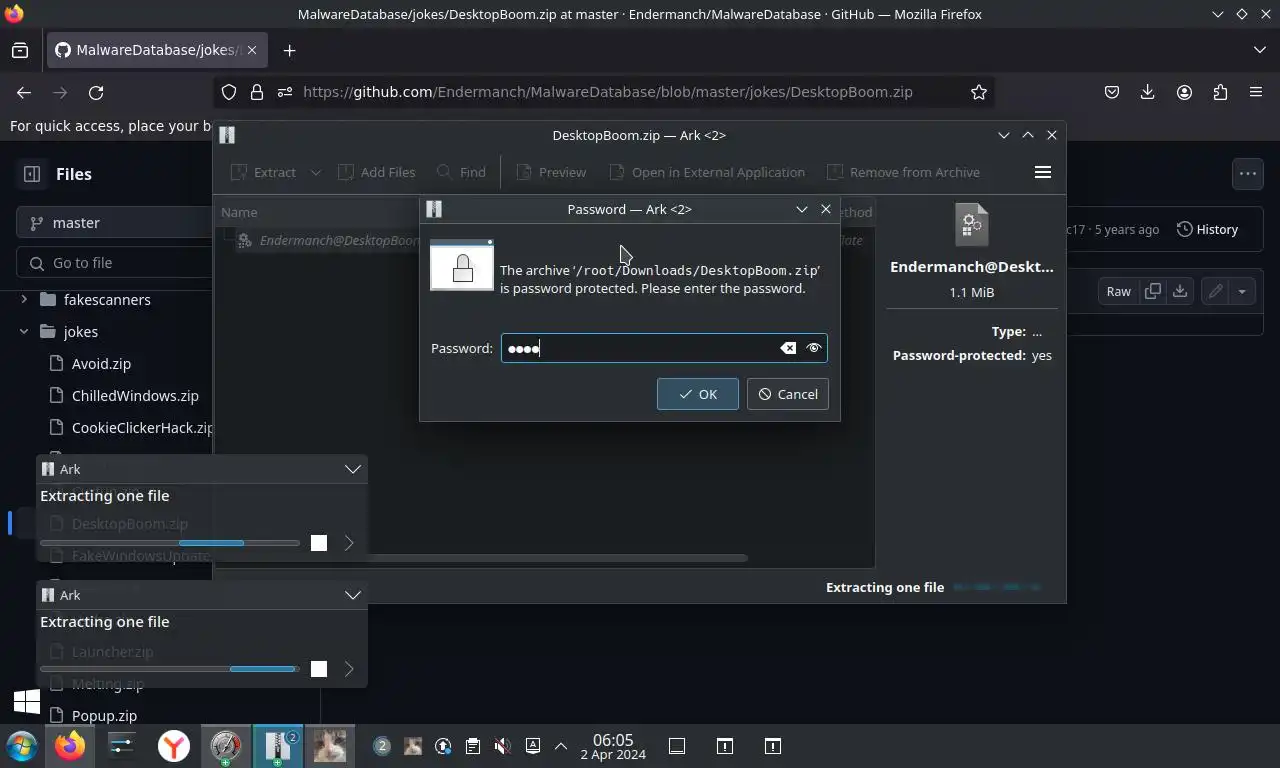Screen dimensions: 1280x768
Task: Show details arrow for DesktopBoom extraction
Action: [349, 543]
